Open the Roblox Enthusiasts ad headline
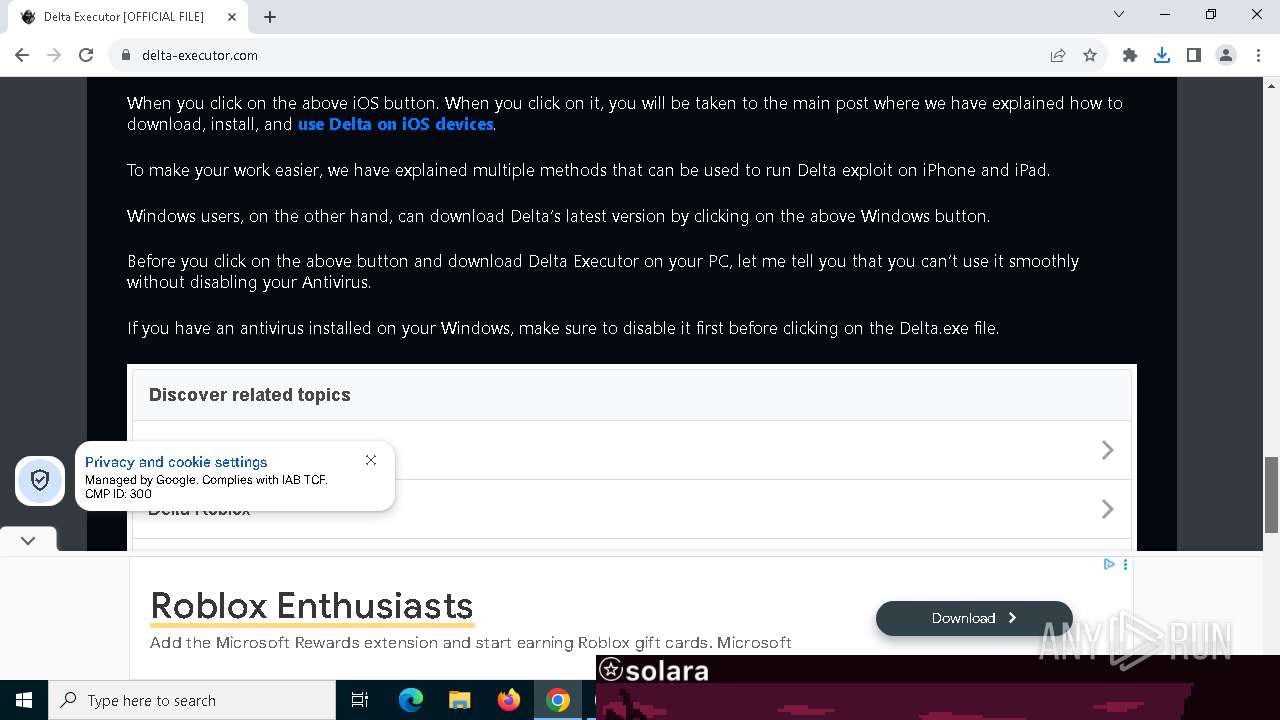Screen dimensions: 1280x720 [312, 606]
